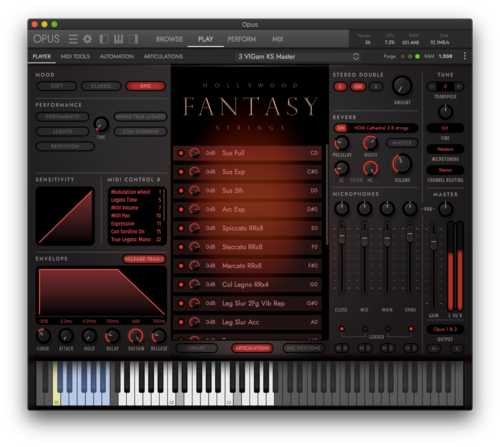Toggle the Reverb ON switch
This screenshot has width=500, height=447.
click(341, 128)
